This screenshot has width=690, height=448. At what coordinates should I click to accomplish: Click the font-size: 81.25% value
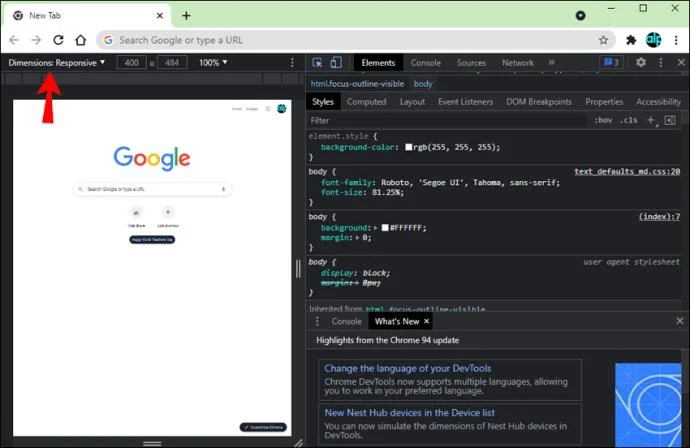(388, 192)
